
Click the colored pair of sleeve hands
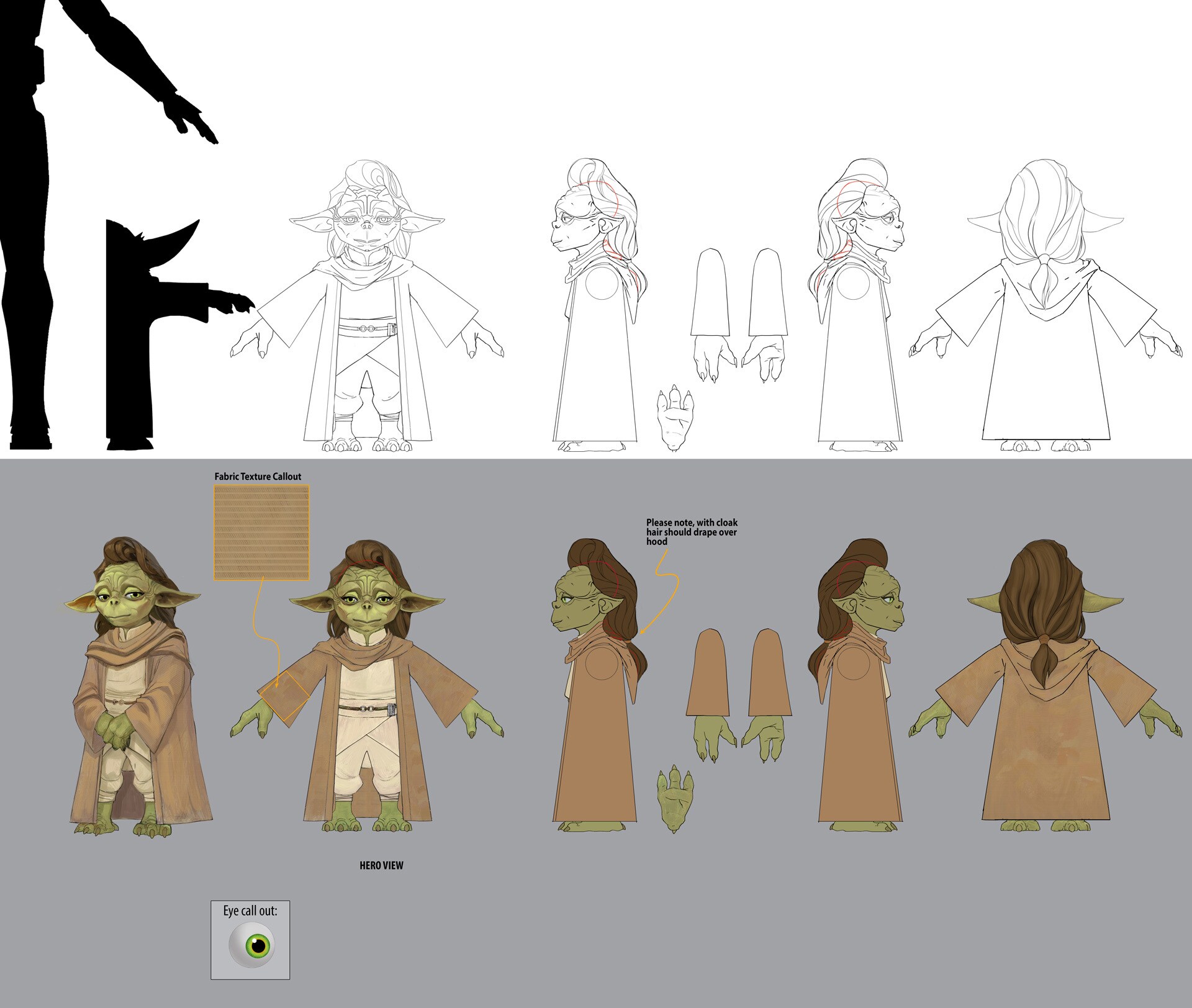coord(739,695)
